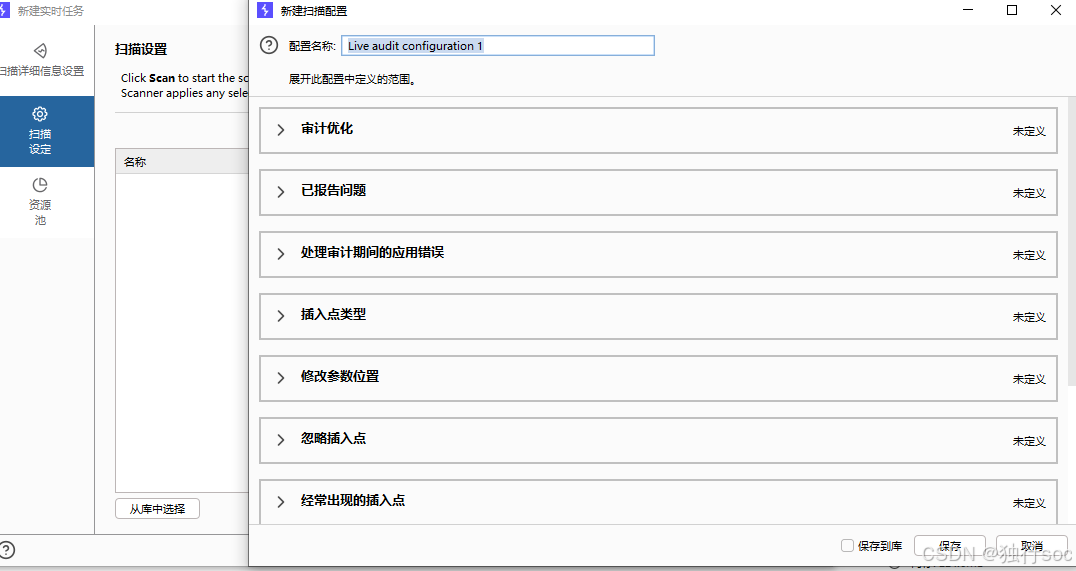This screenshot has width=1076, height=571.
Task: Click the 经常出现的插入点 heading text
Action: pos(353,500)
